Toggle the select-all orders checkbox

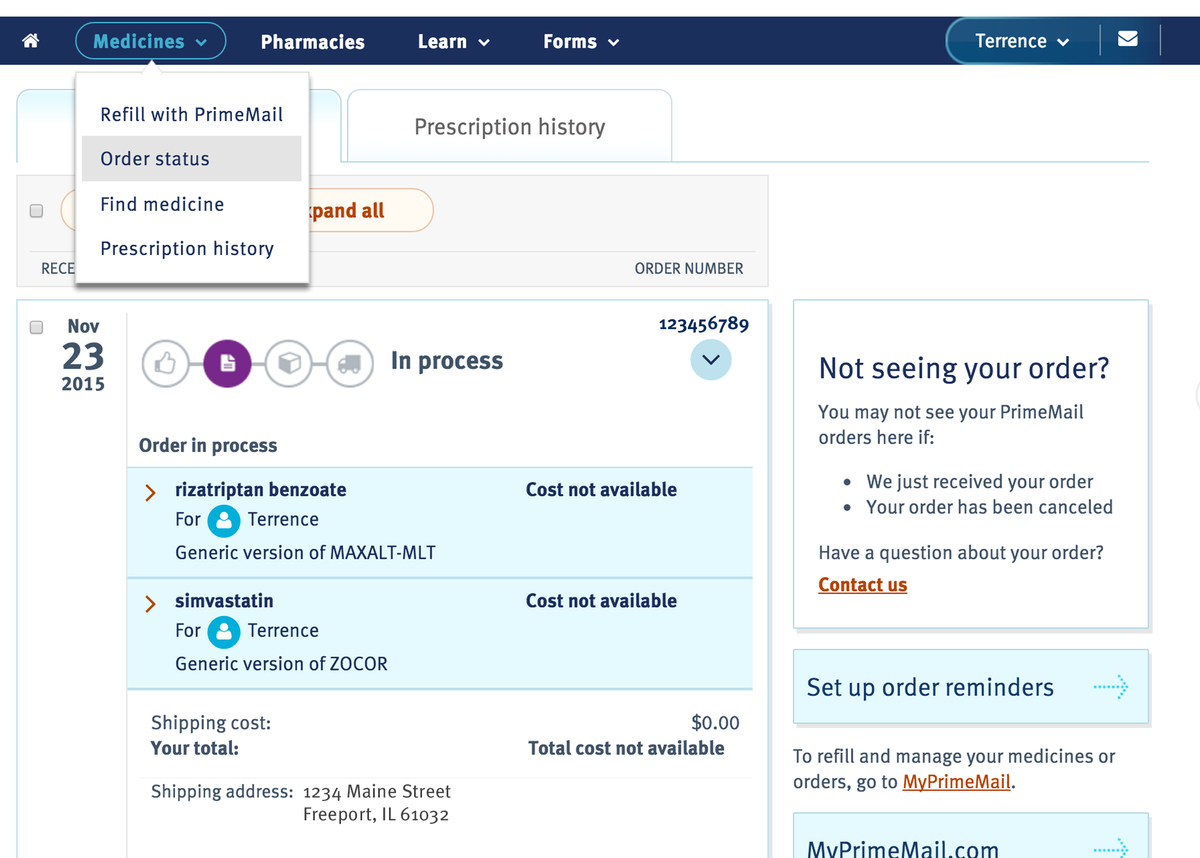click(x=37, y=211)
